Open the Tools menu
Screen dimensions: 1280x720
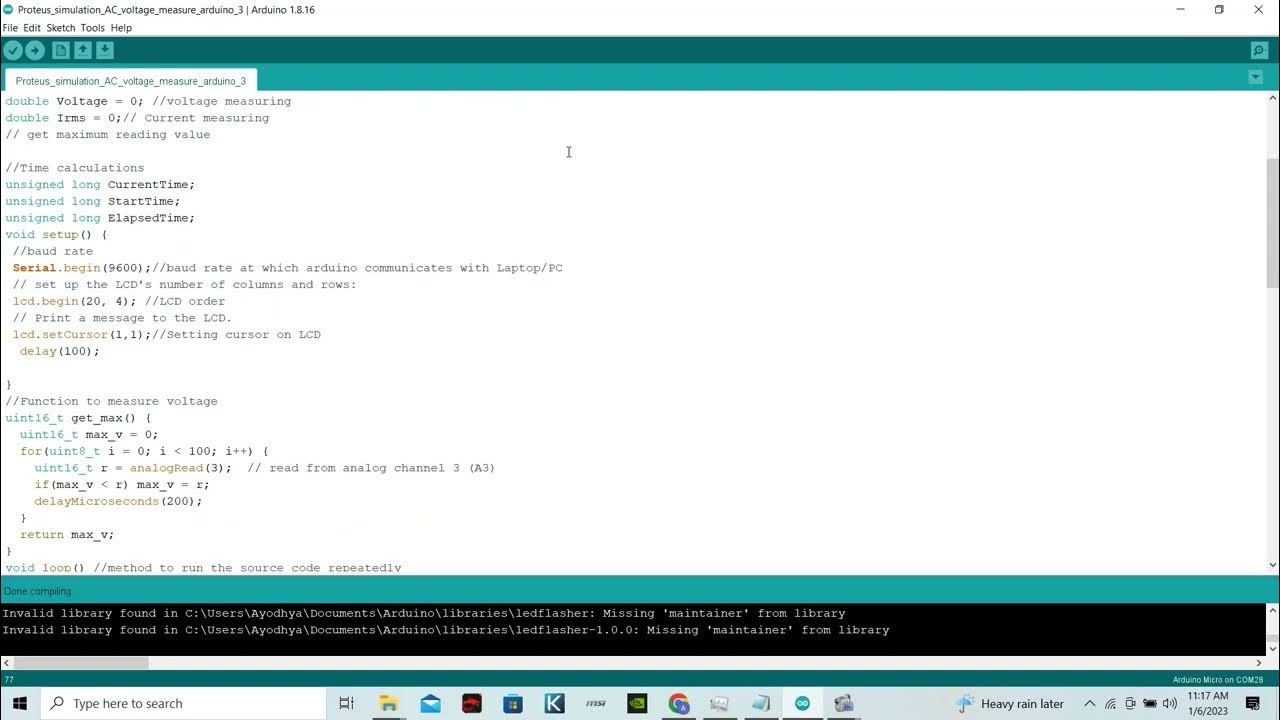pyautogui.click(x=93, y=28)
